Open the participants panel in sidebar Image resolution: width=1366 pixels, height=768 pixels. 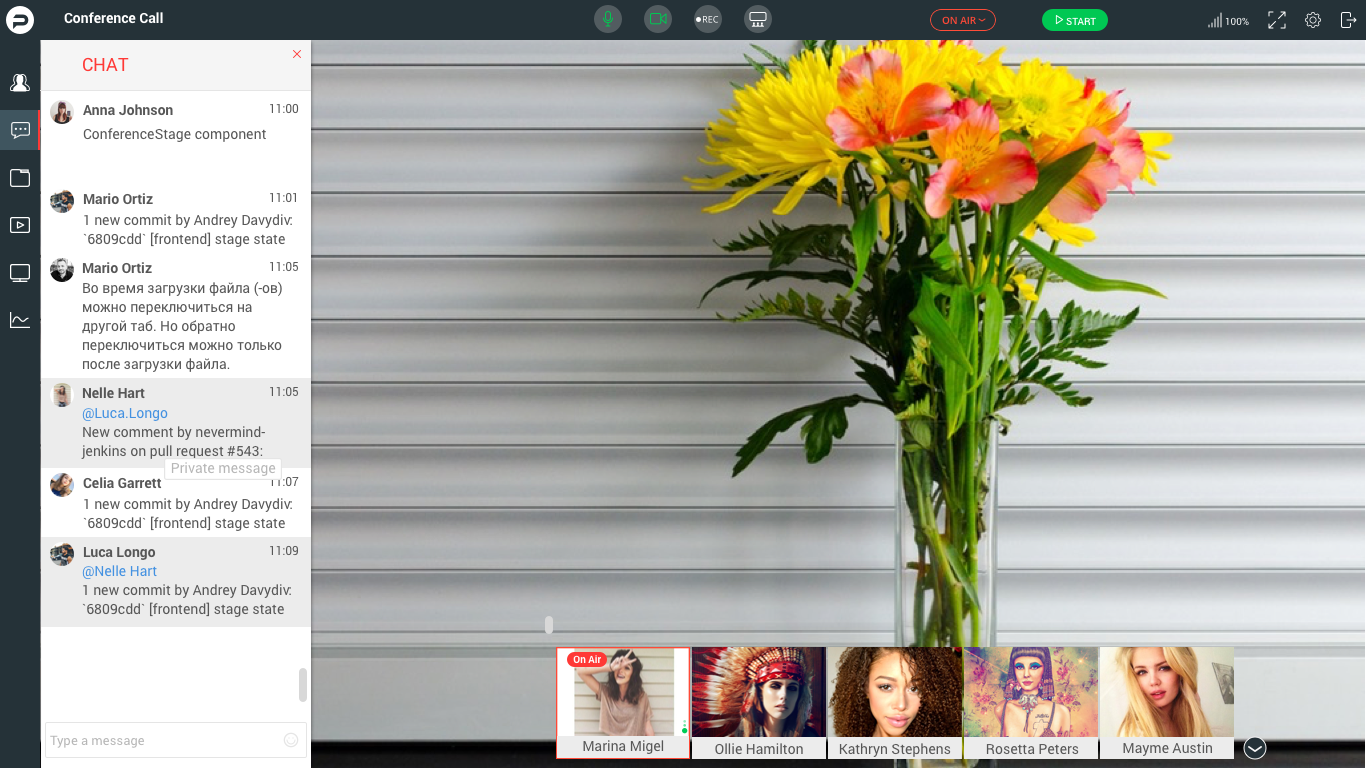[x=20, y=83]
